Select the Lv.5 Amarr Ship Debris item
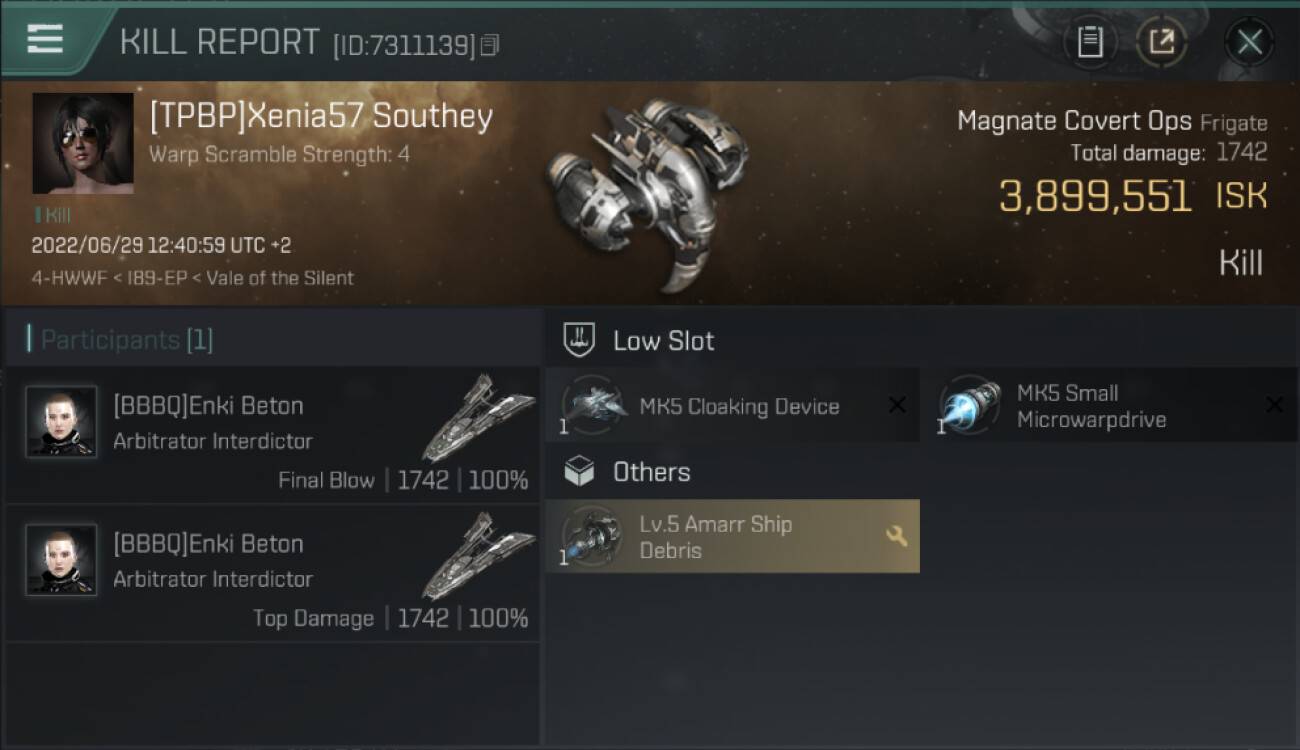The image size is (1300, 750). point(732,536)
